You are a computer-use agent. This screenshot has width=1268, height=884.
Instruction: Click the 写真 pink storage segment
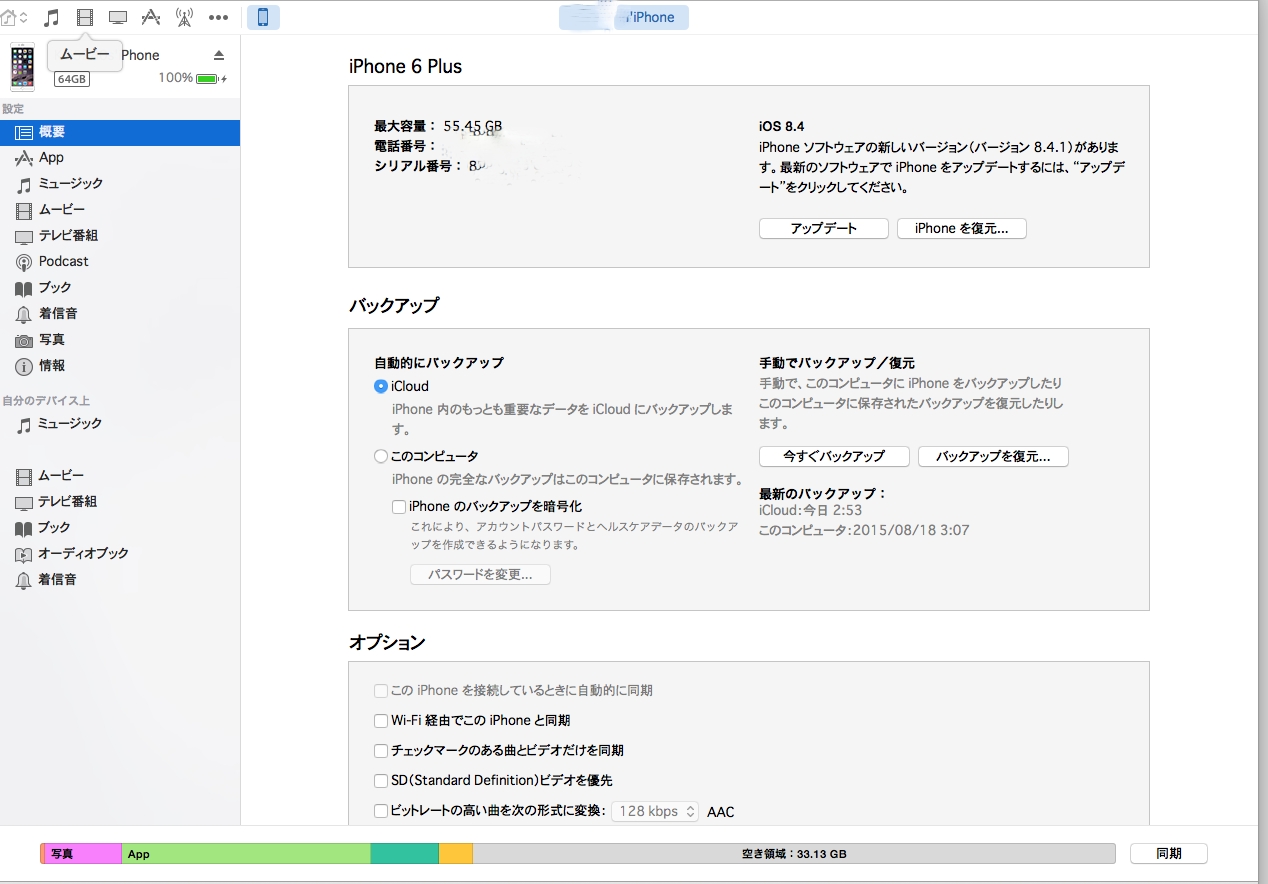click(84, 854)
